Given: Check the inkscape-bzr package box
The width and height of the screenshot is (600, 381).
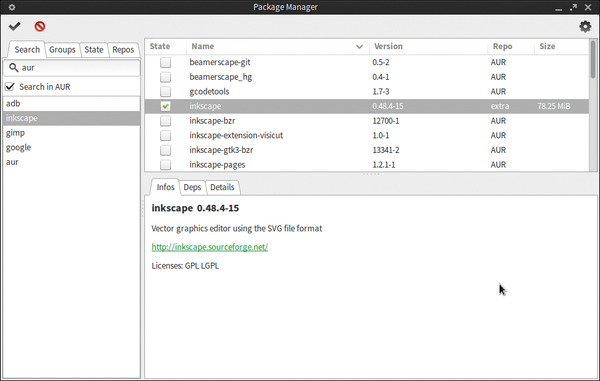Looking at the screenshot, I should (x=165, y=121).
